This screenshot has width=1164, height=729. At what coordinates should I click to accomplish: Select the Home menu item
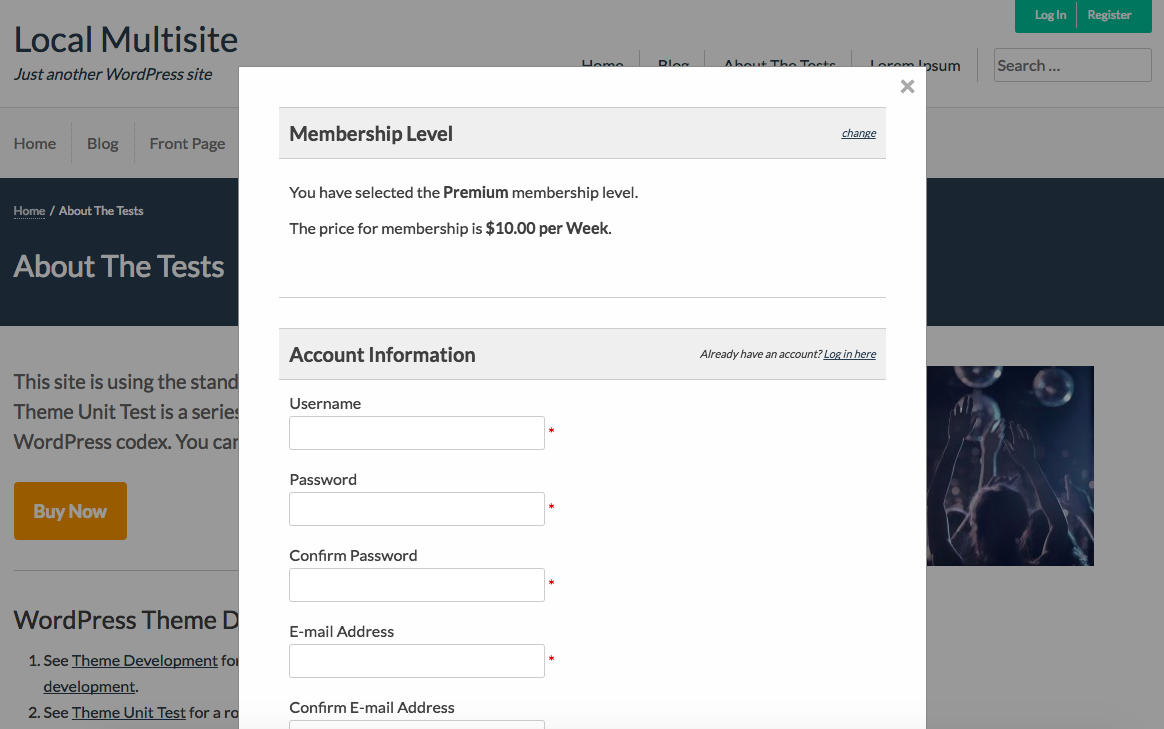602,64
